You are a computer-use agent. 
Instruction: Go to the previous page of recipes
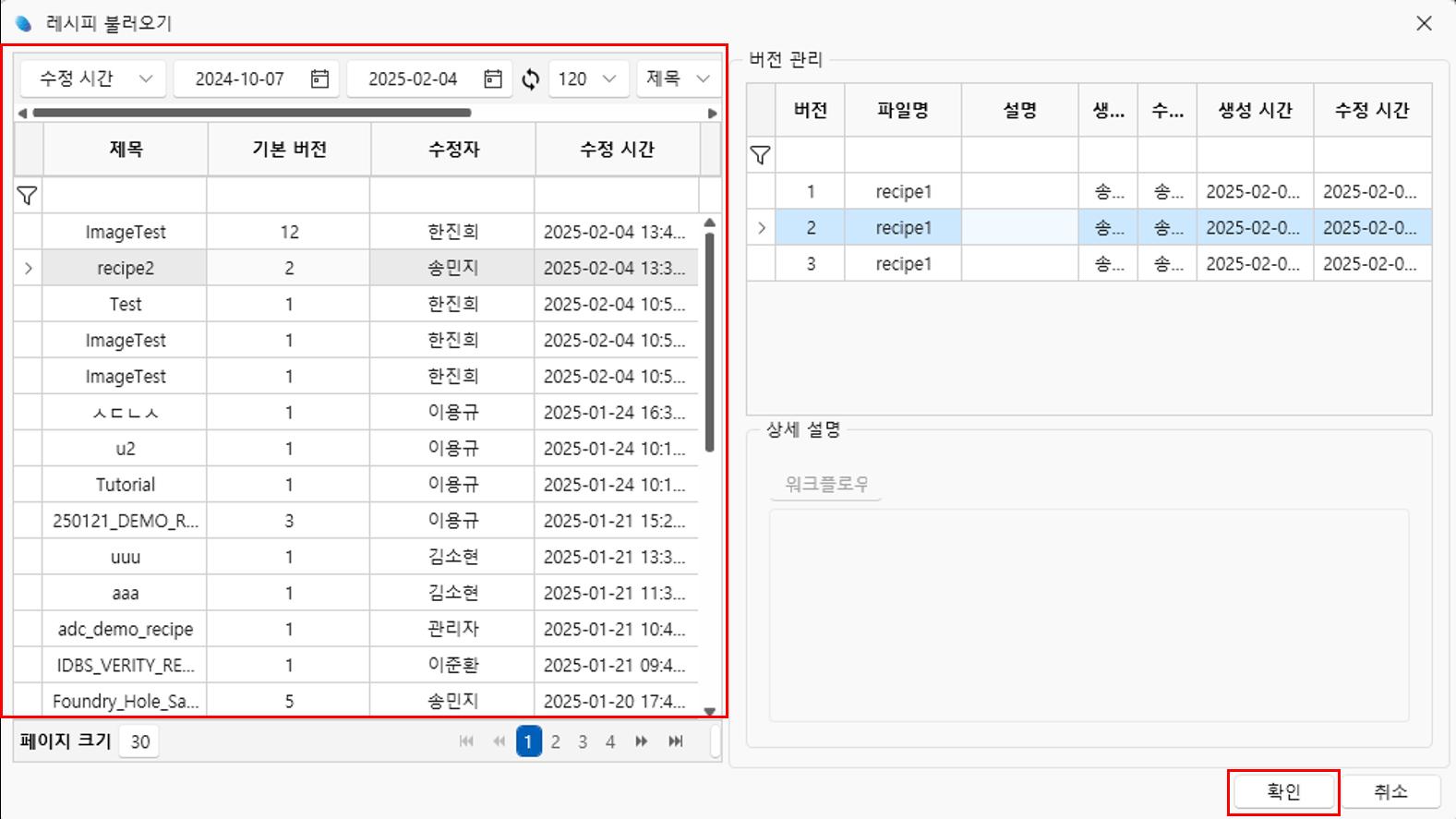point(499,741)
